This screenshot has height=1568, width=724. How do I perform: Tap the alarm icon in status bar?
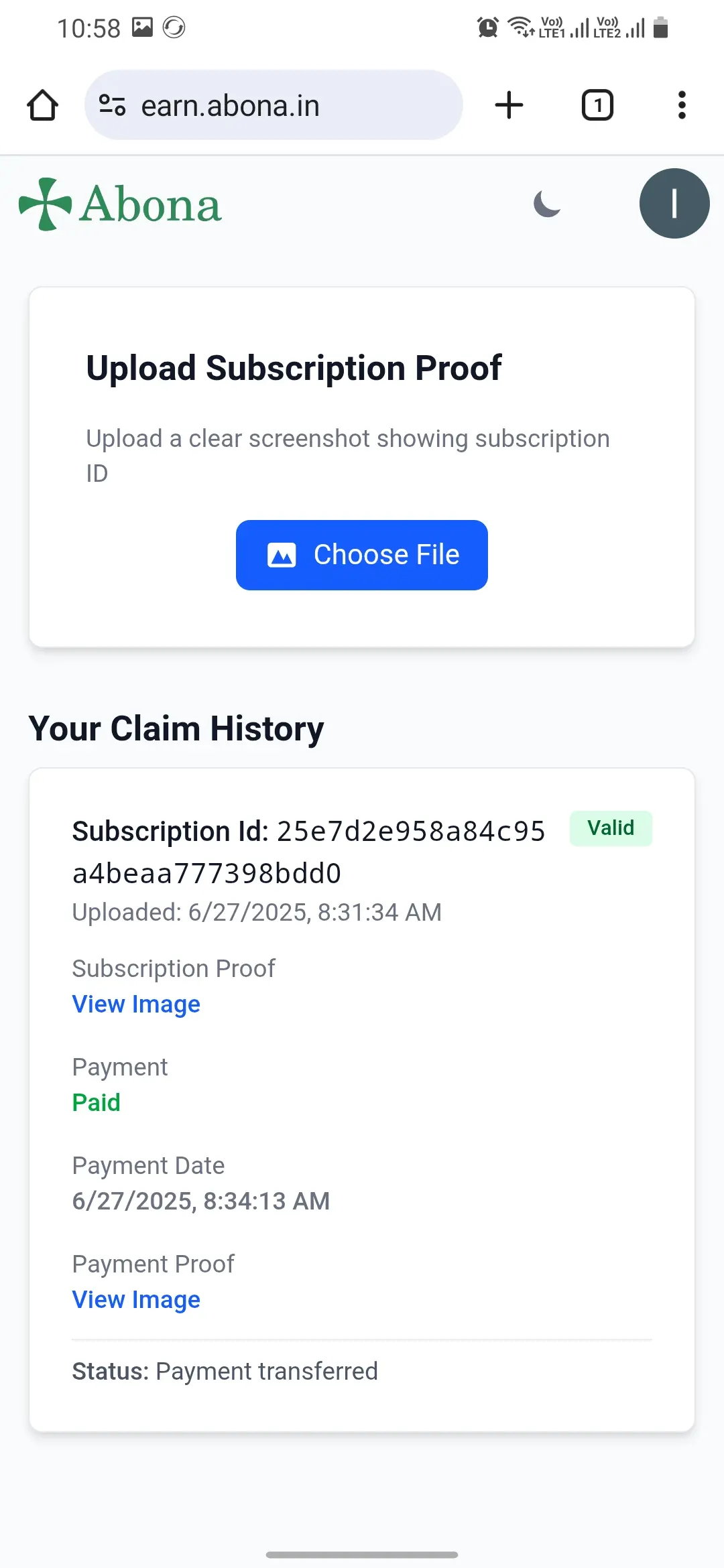coord(487,27)
